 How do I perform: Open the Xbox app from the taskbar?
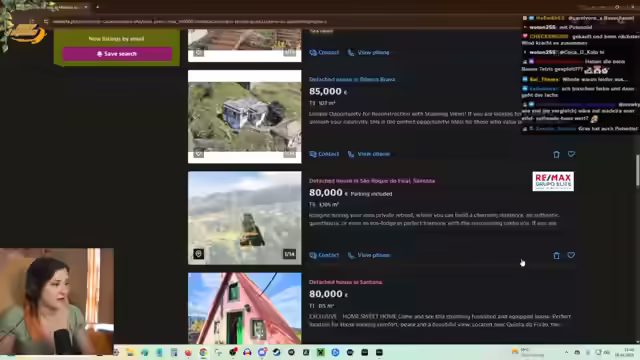click(x=320, y=352)
